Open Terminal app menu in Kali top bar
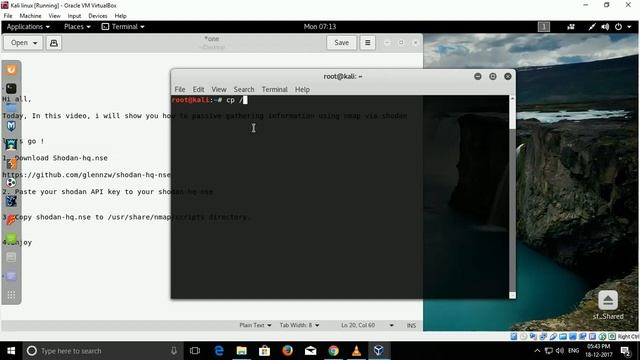 tap(123, 27)
